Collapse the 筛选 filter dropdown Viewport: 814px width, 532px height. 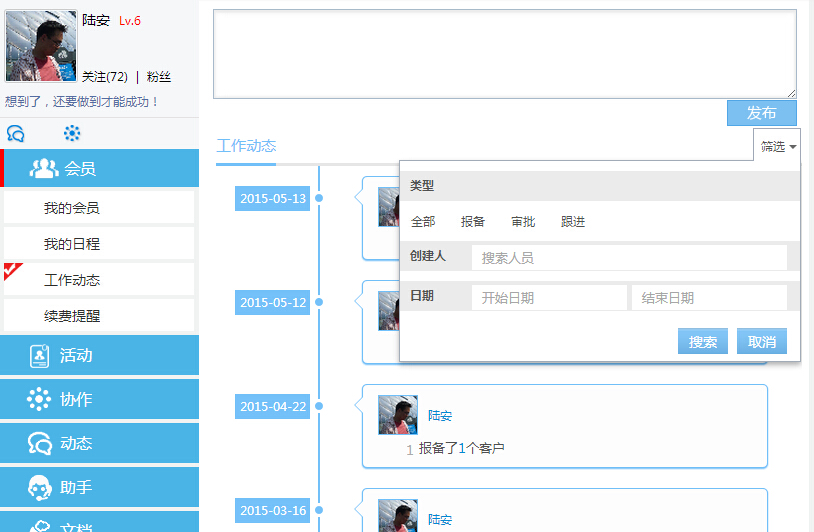[778, 146]
